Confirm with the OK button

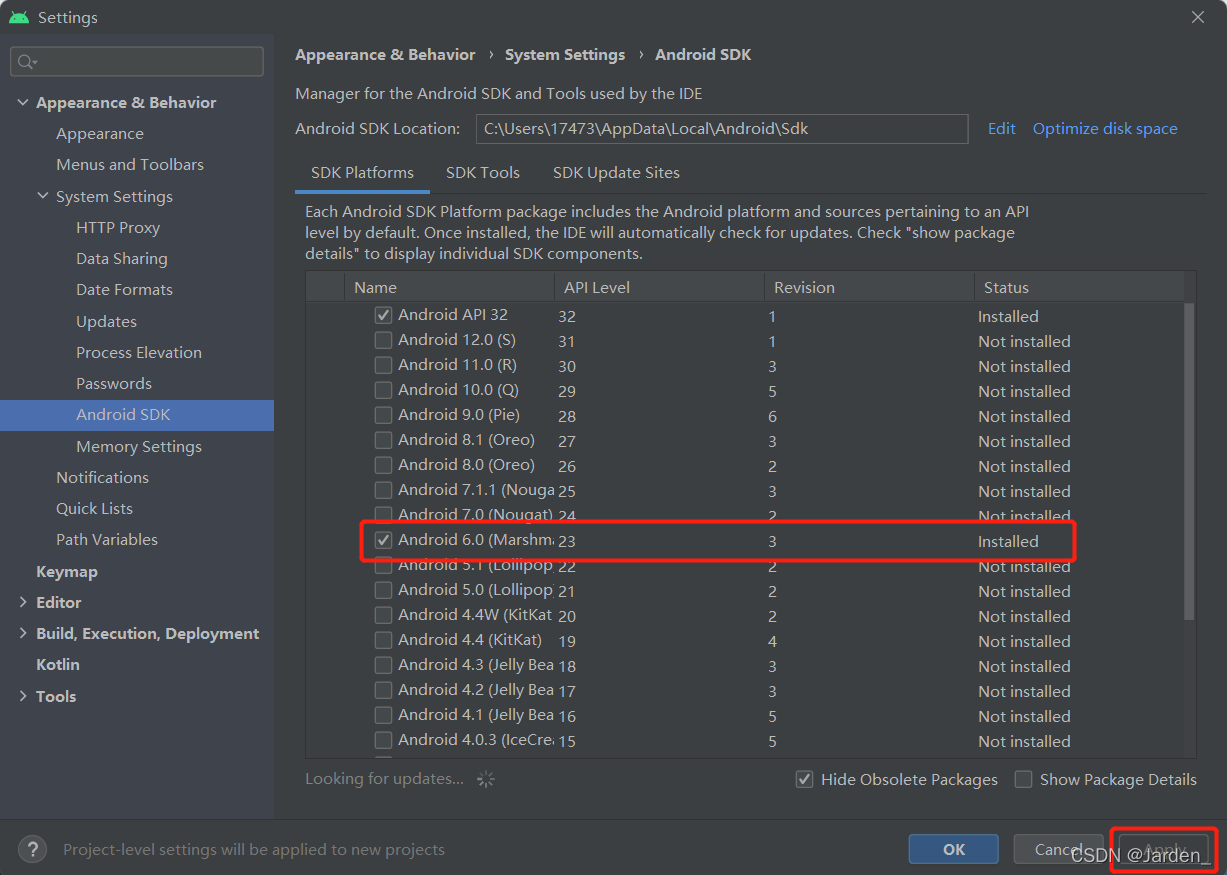tap(953, 849)
